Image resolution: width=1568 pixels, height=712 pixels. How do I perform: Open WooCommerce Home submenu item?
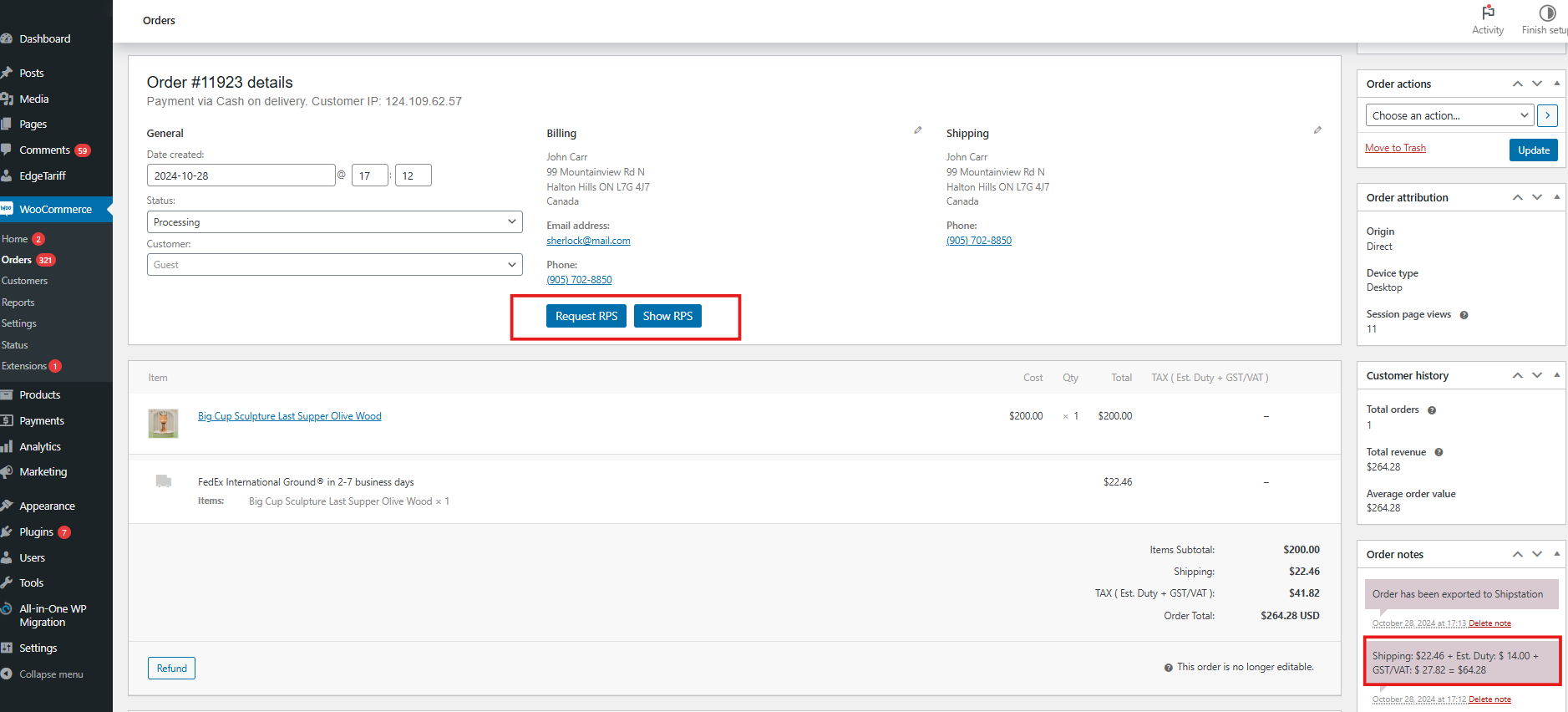pos(15,239)
